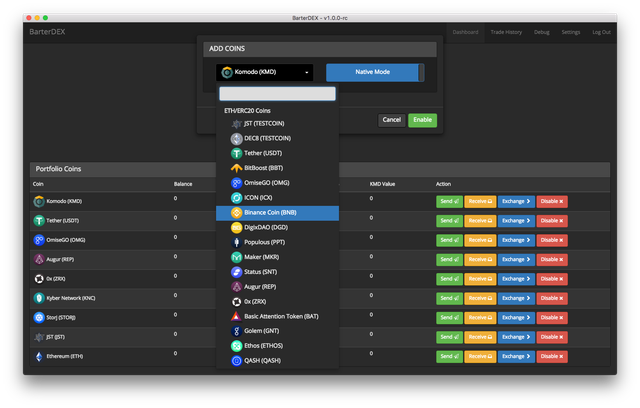This screenshot has width=640, height=408.
Task: Choose BitBoost (BBT) in dropdown list
Action: 278,168
